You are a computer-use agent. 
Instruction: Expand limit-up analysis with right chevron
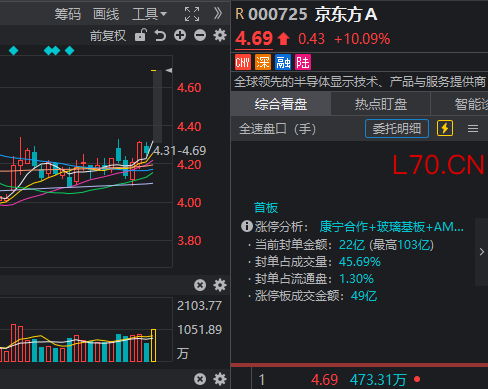coord(482,252)
